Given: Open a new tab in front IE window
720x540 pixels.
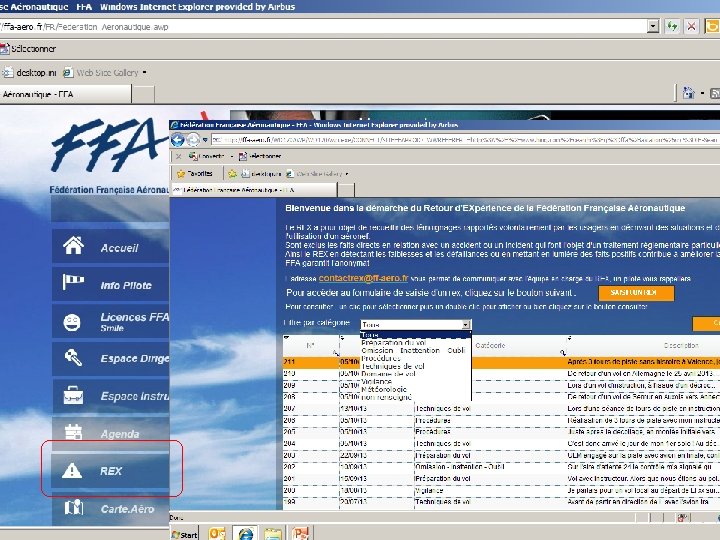Looking at the screenshot, I should pos(346,190).
